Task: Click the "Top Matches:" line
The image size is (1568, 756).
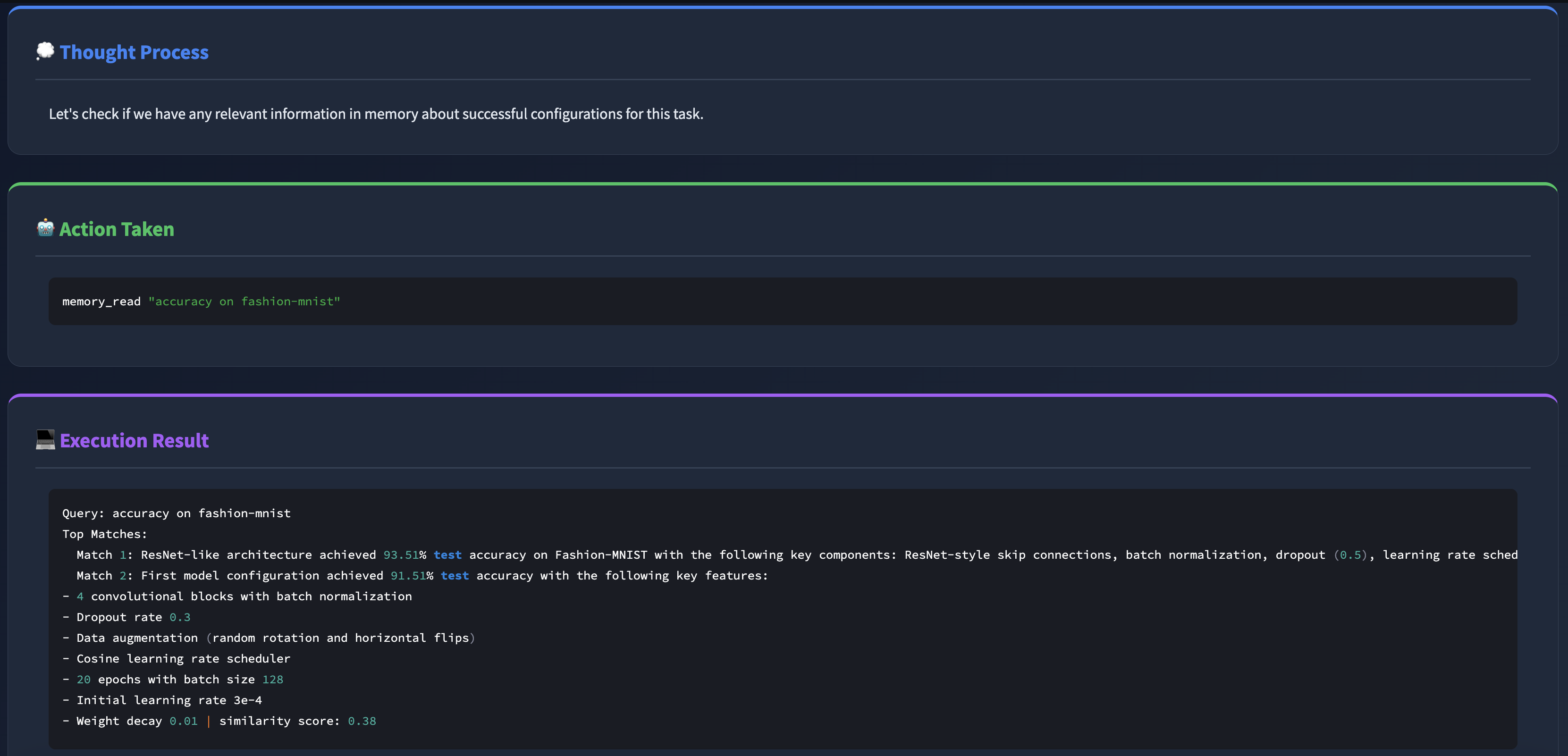Action: point(105,534)
